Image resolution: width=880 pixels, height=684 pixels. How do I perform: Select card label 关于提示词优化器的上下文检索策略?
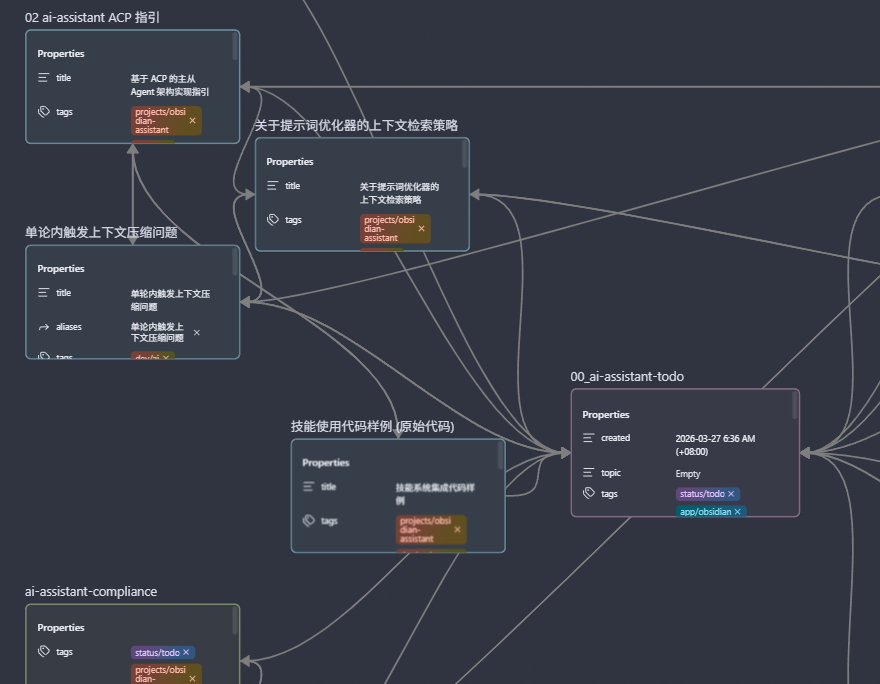point(356,125)
